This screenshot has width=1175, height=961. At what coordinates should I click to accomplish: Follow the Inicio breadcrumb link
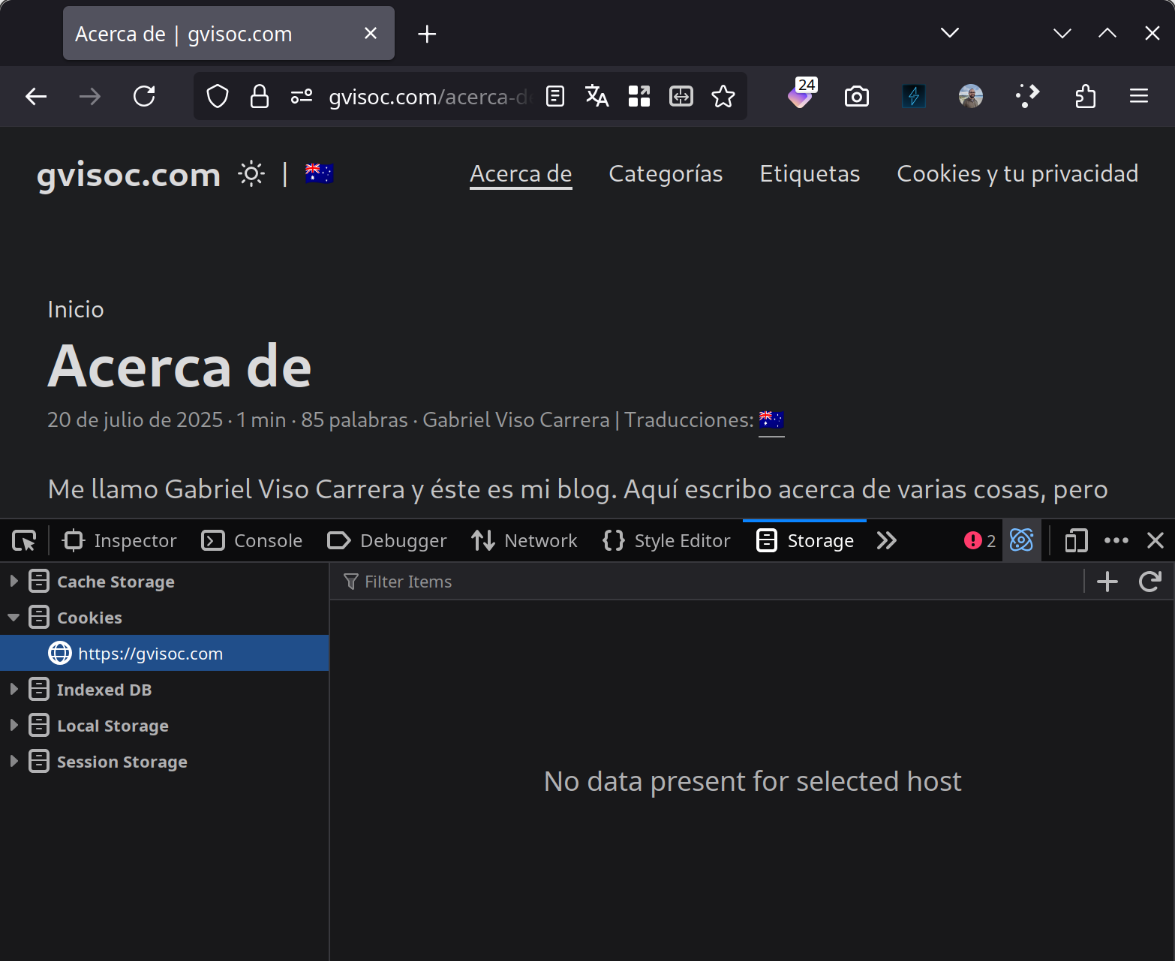(x=76, y=310)
